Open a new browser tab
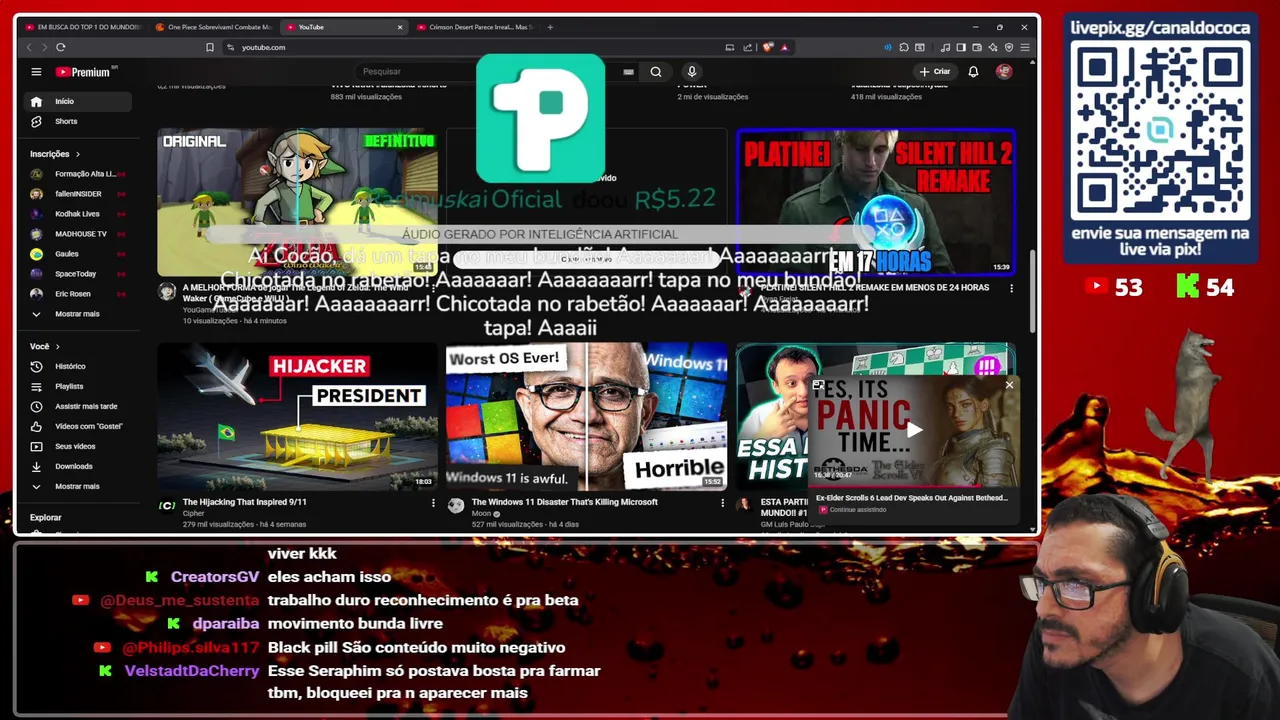Viewport: 1280px width, 720px height. coord(550,27)
